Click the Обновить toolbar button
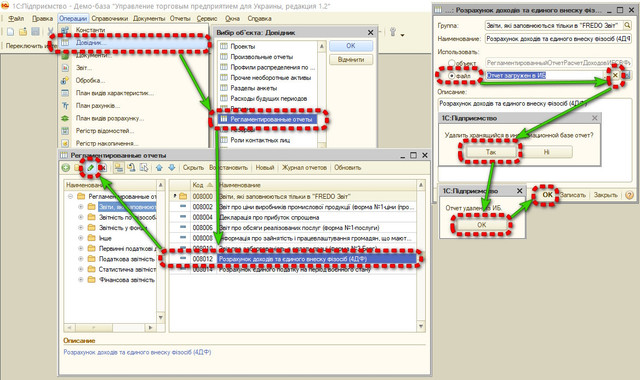The image size is (640, 380). point(348,168)
